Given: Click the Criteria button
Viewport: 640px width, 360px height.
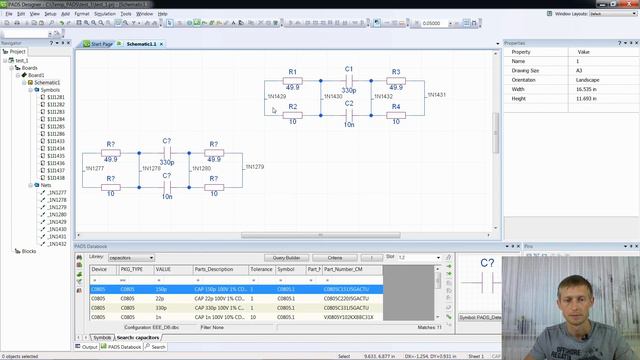Looking at the screenshot, I should (x=335, y=258).
